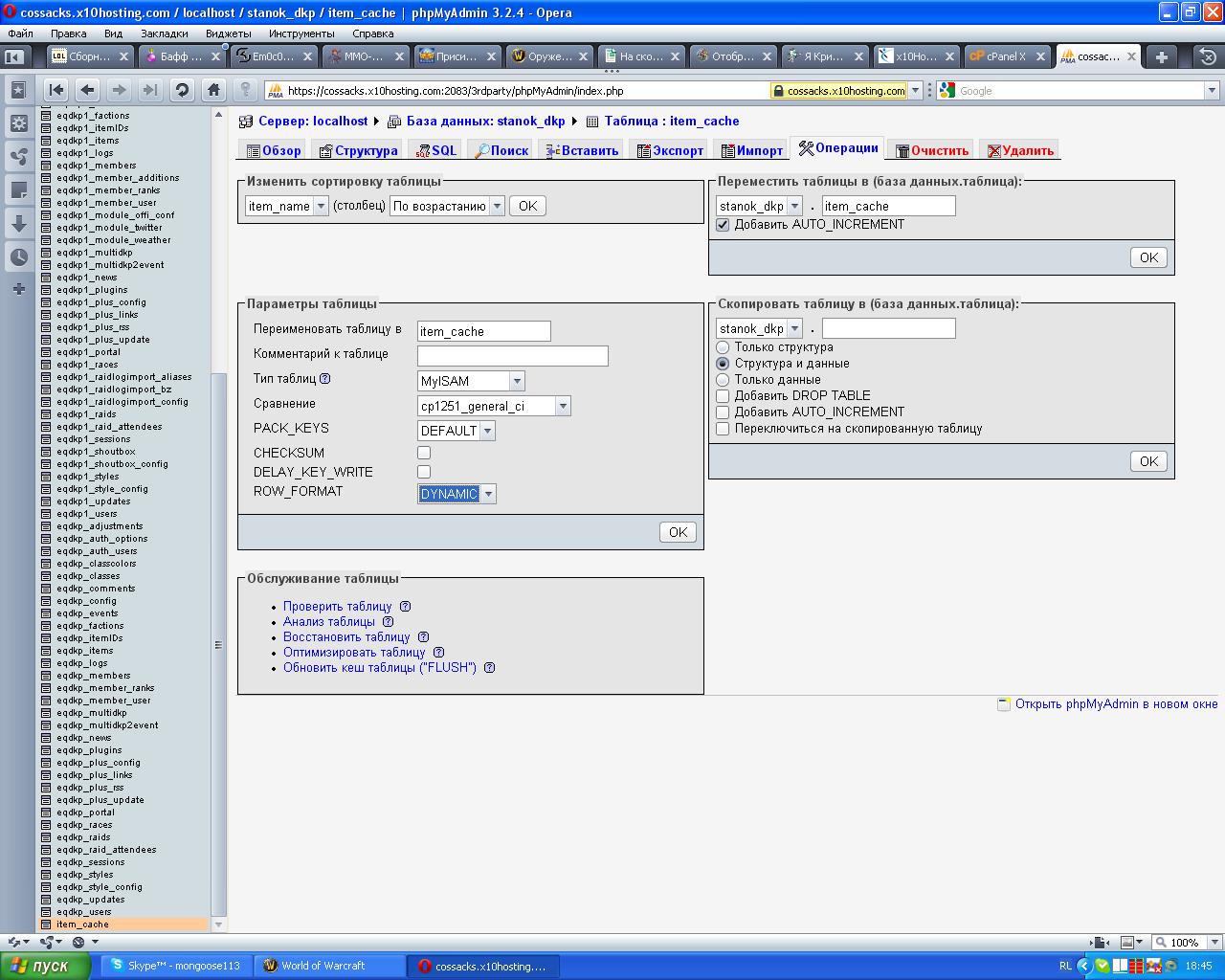Open the item_name column sort dropdown
This screenshot has height=980, width=1225.
click(x=287, y=206)
